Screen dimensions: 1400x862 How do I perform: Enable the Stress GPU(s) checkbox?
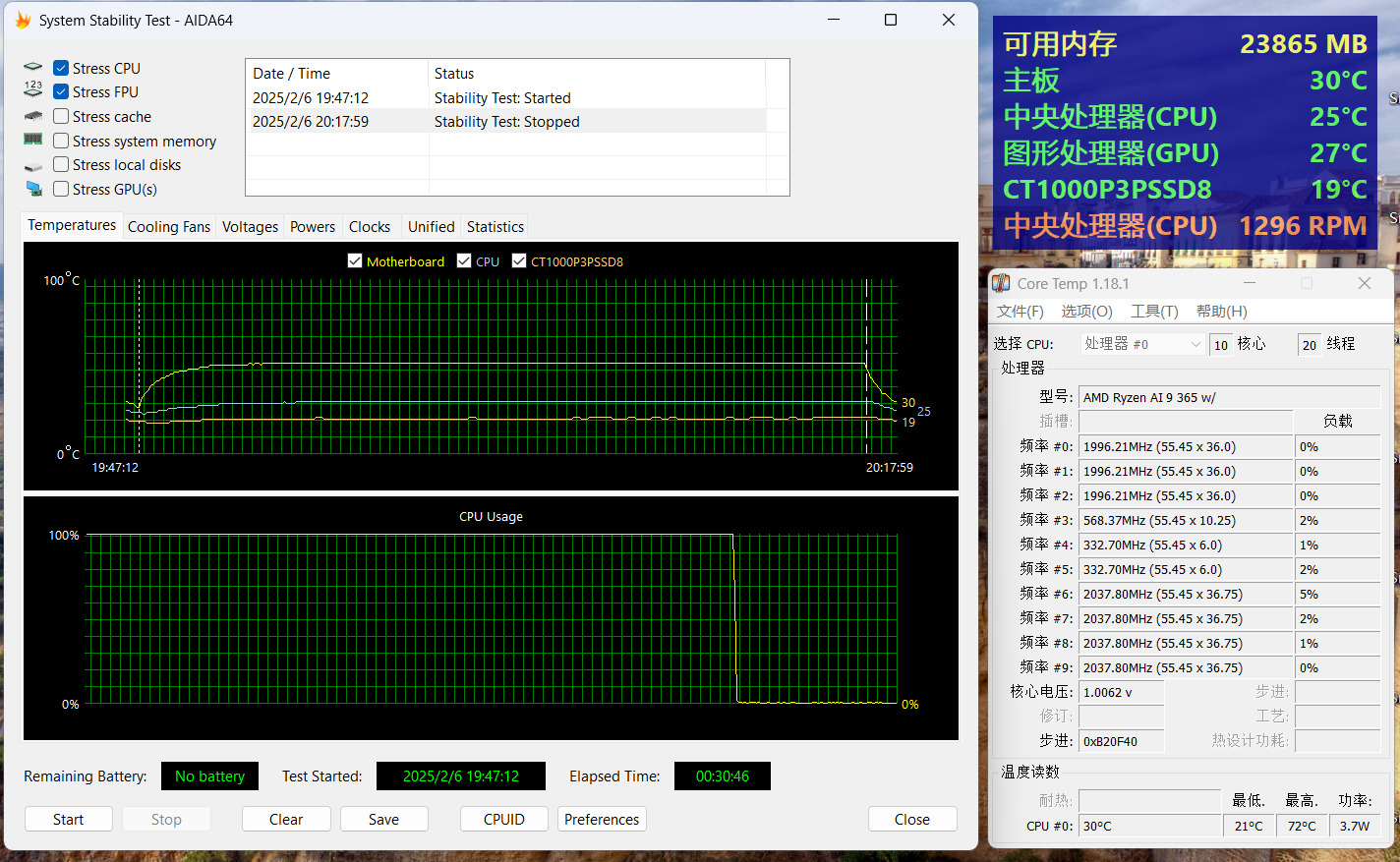coord(61,189)
